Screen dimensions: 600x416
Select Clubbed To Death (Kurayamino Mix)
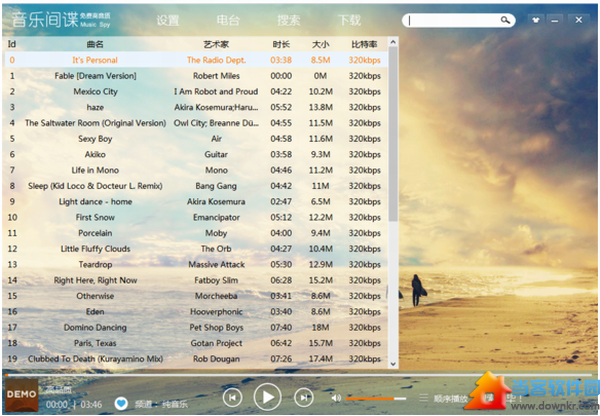click(95, 359)
